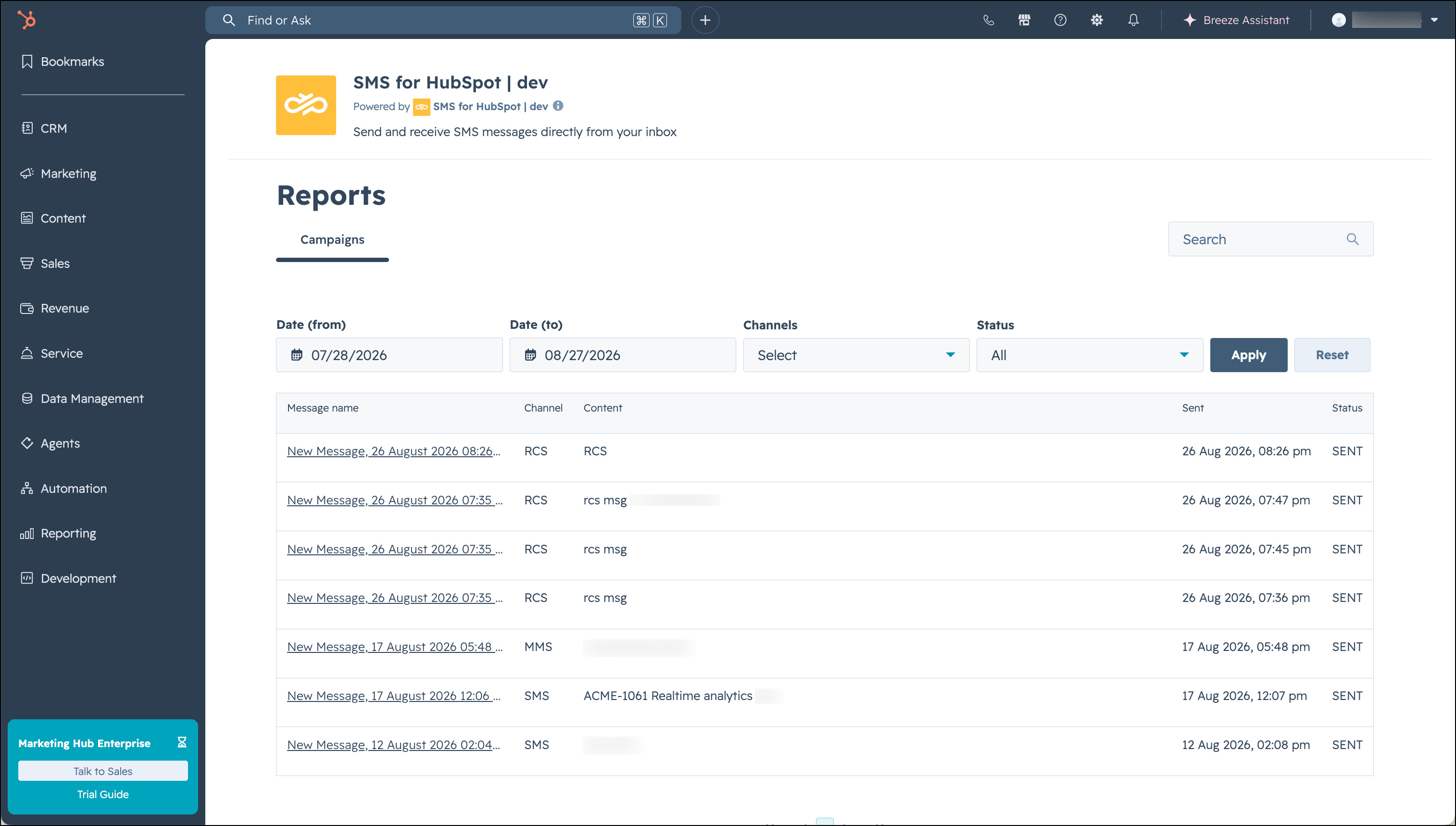The width and height of the screenshot is (1456, 826).
Task: Click the Find or Ask search field
Action: 442,20
